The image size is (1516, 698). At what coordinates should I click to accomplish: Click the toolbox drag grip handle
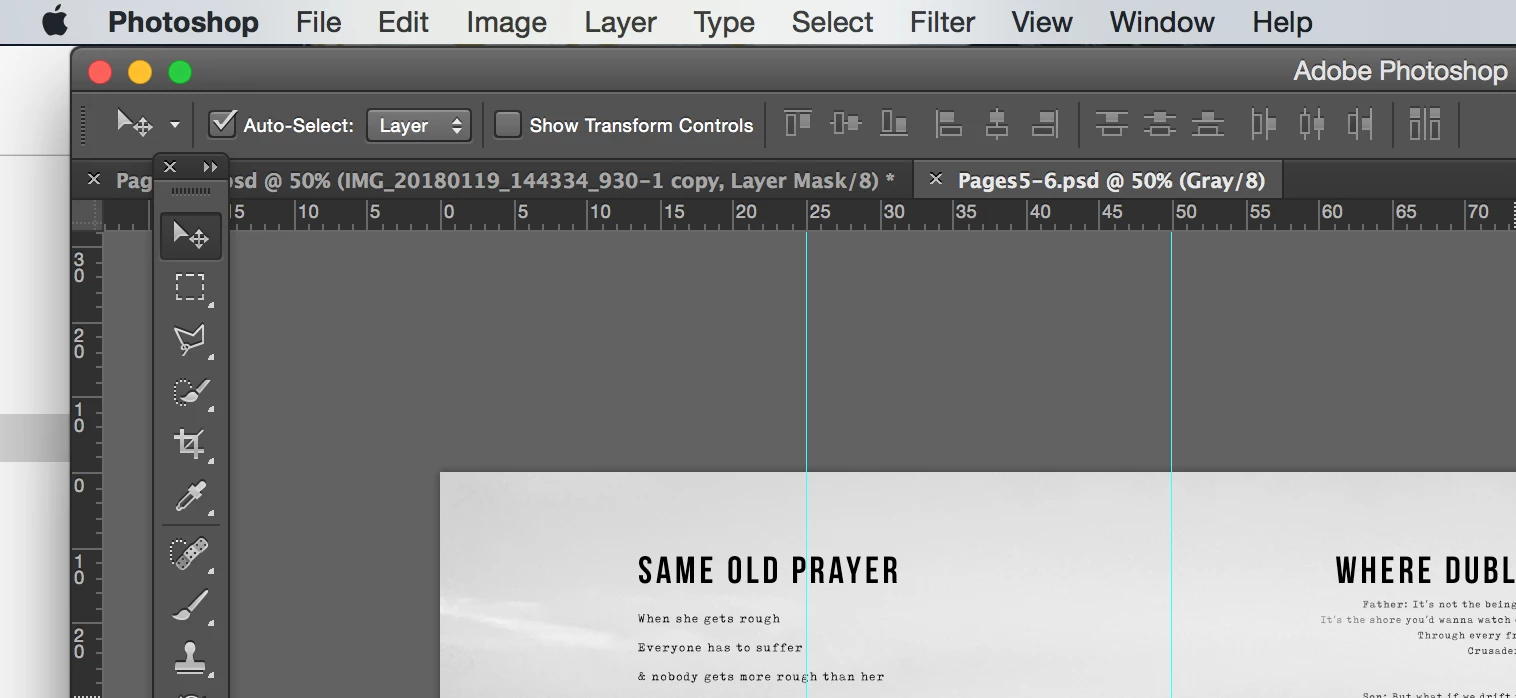click(x=191, y=190)
